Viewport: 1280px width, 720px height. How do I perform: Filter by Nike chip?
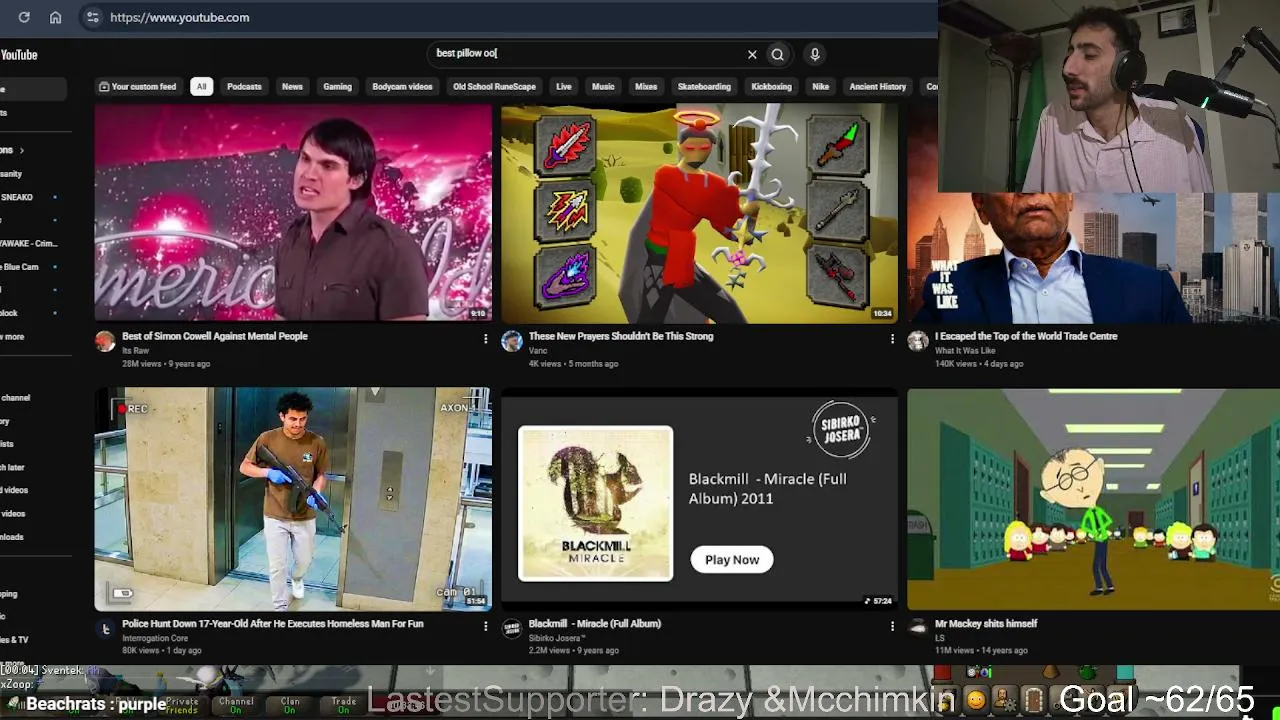tap(820, 86)
